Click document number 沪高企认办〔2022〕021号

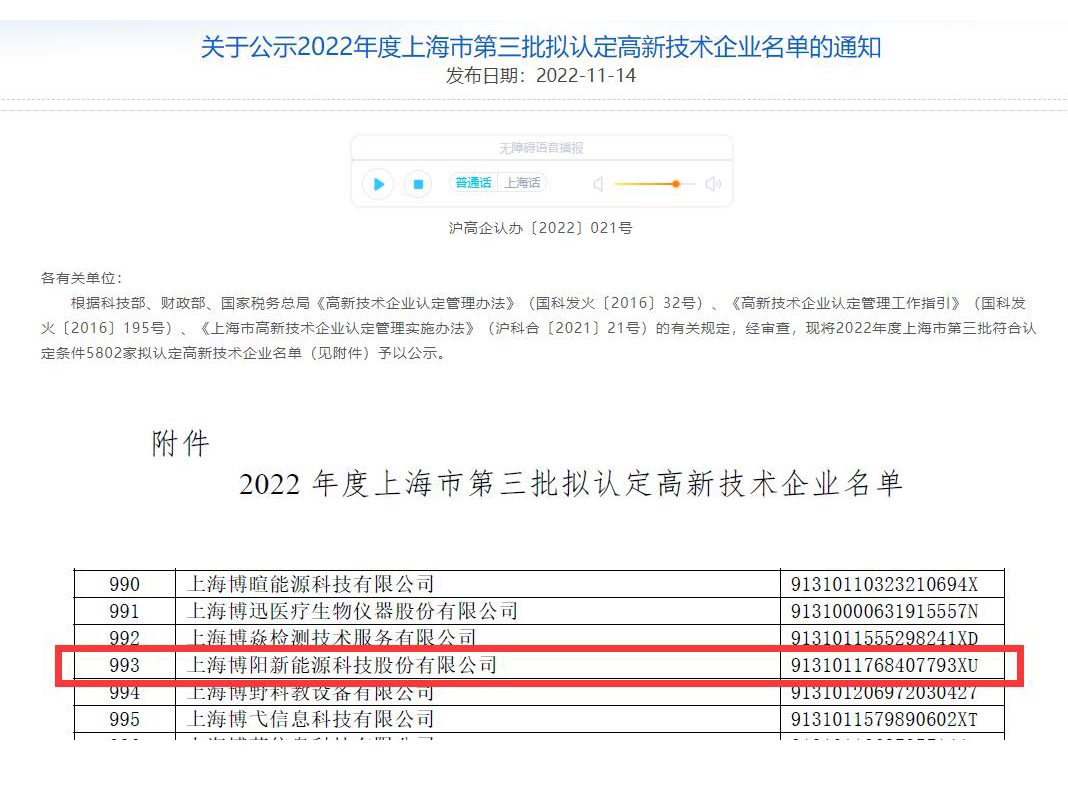pos(540,228)
